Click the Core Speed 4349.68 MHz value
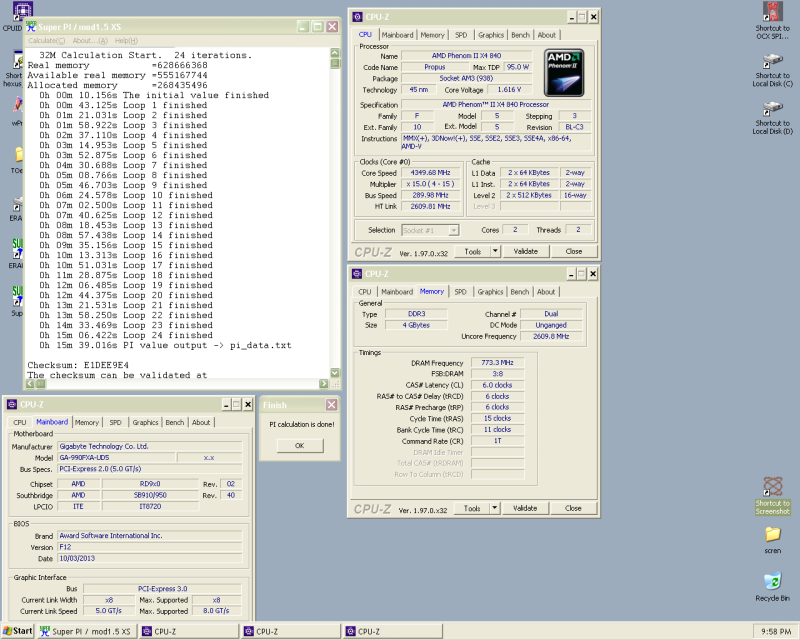This screenshot has height=640, width=800. (x=431, y=173)
